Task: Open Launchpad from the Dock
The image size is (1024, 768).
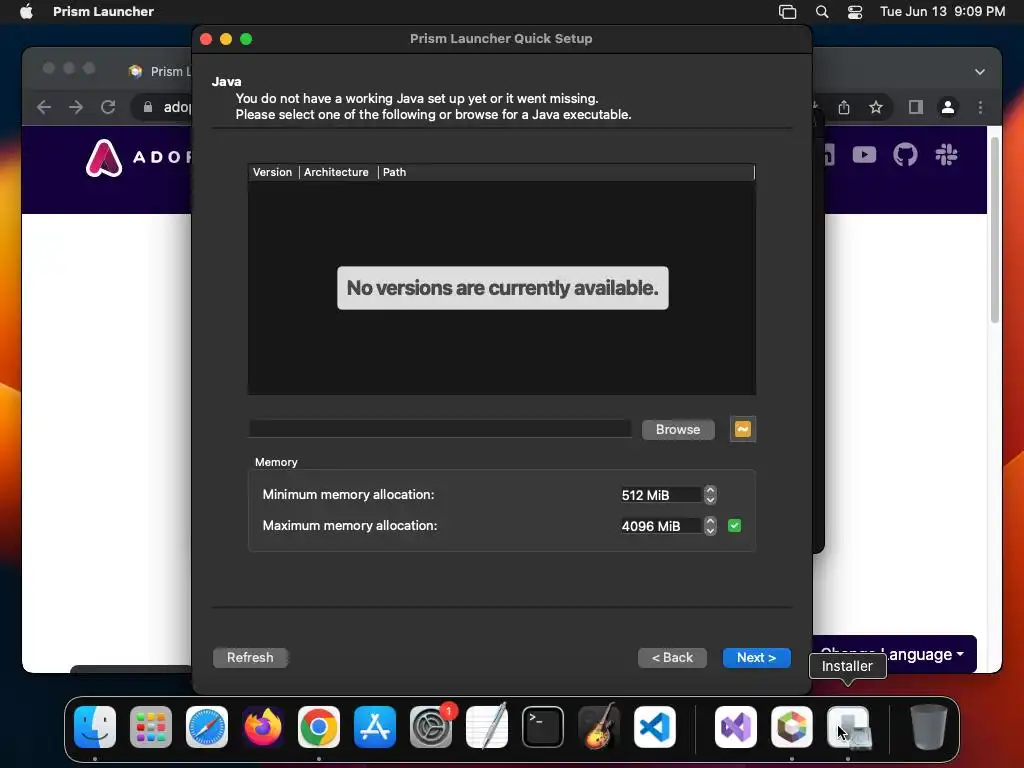Action: coord(151,727)
